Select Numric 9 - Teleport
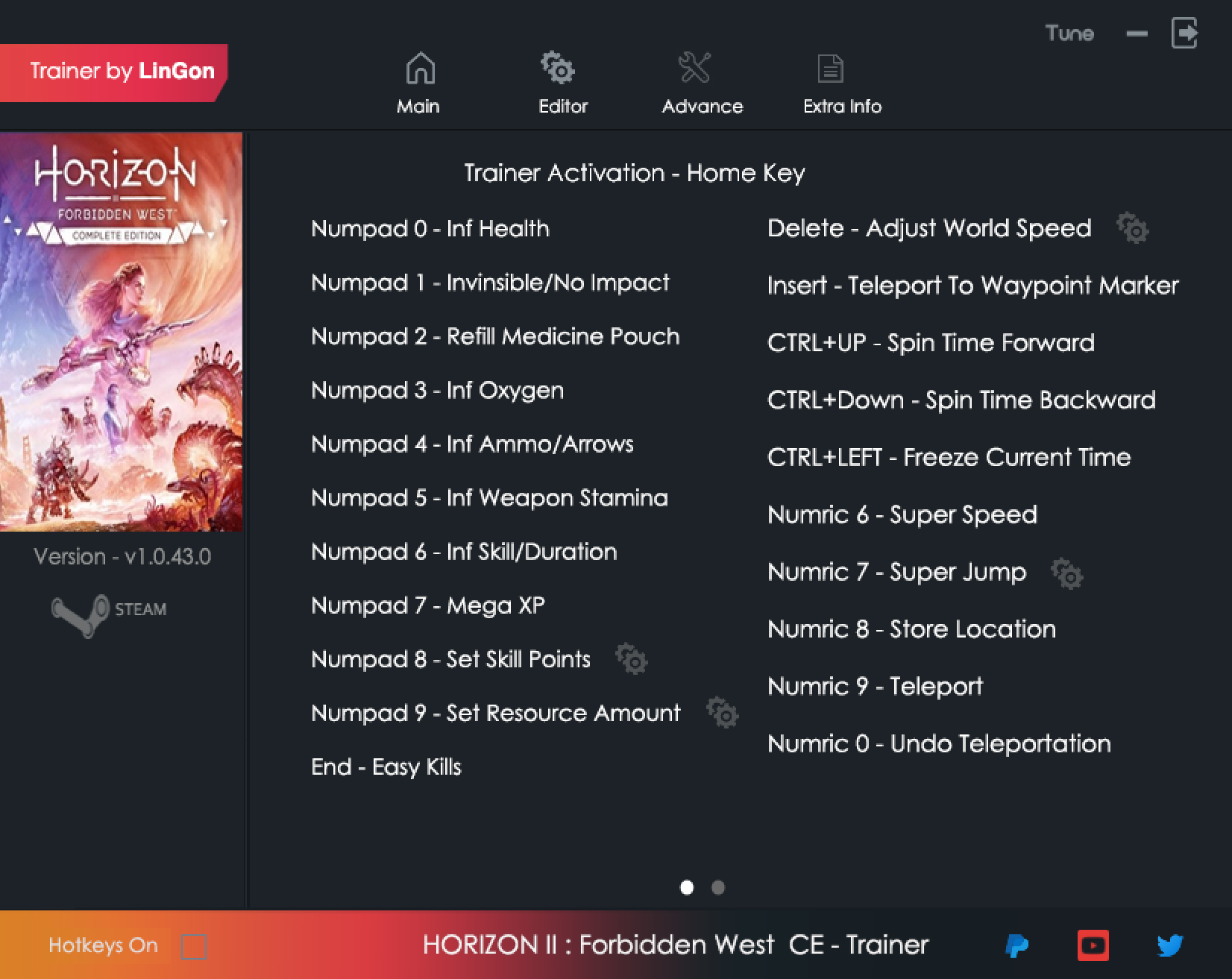This screenshot has width=1232, height=979. coord(875,687)
